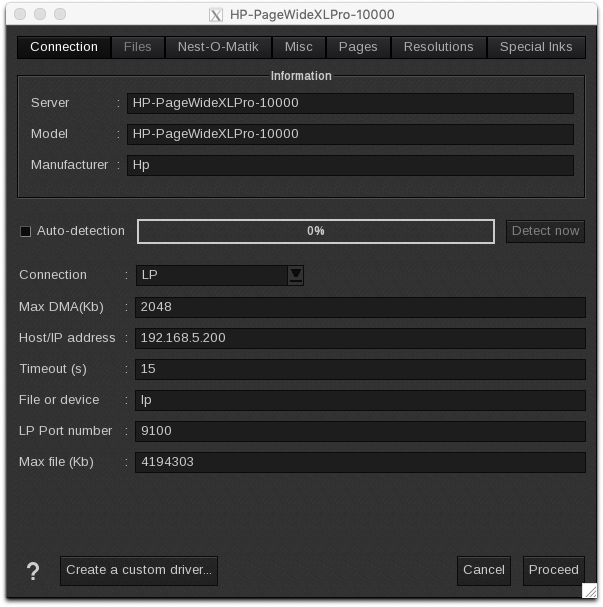Focus the Server name field
603x607 pixels.
click(x=350, y=103)
